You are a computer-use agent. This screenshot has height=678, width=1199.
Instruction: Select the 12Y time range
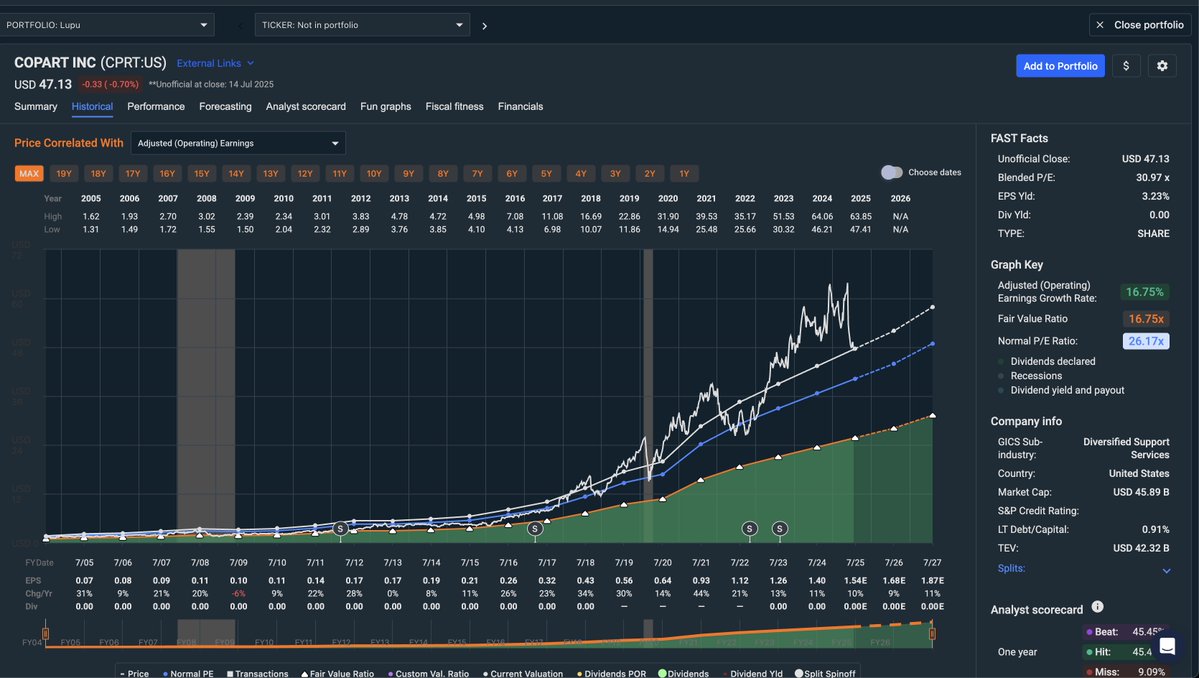(x=305, y=174)
